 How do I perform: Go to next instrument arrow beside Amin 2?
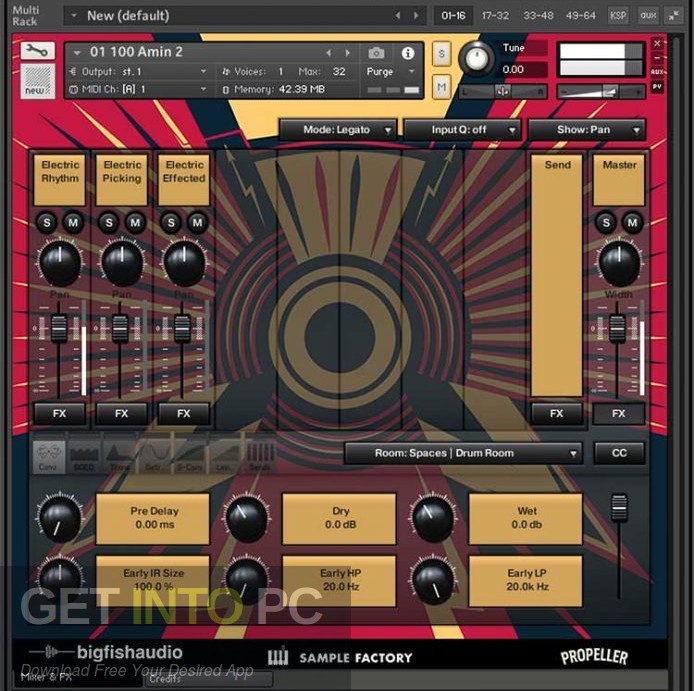pos(348,53)
